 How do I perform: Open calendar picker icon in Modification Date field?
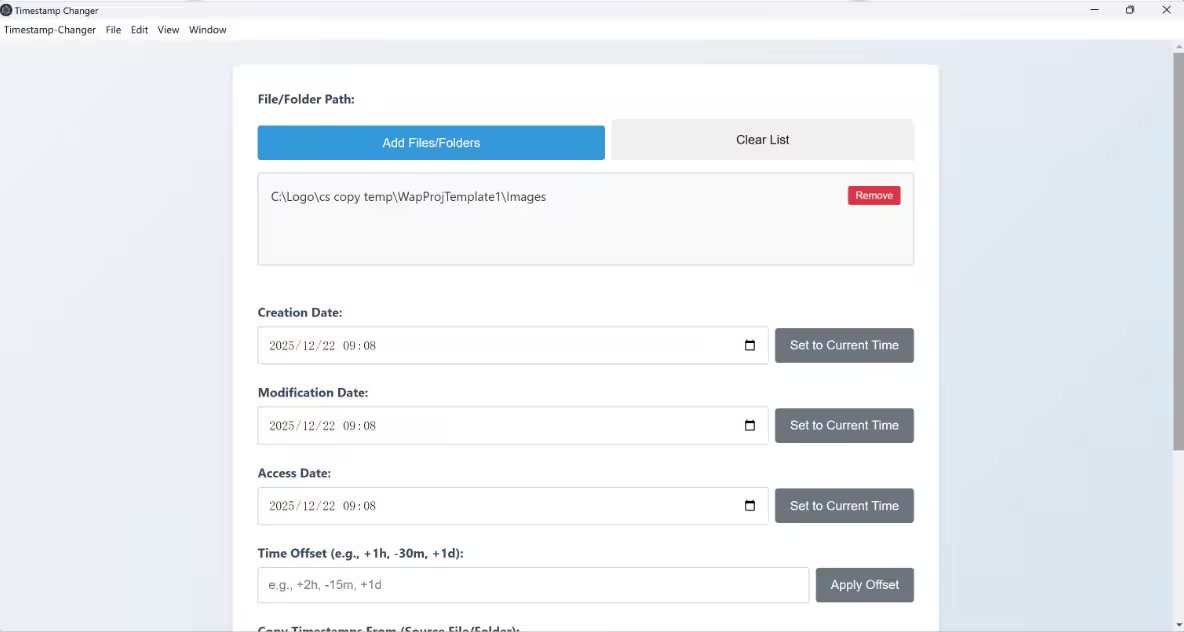(x=750, y=425)
